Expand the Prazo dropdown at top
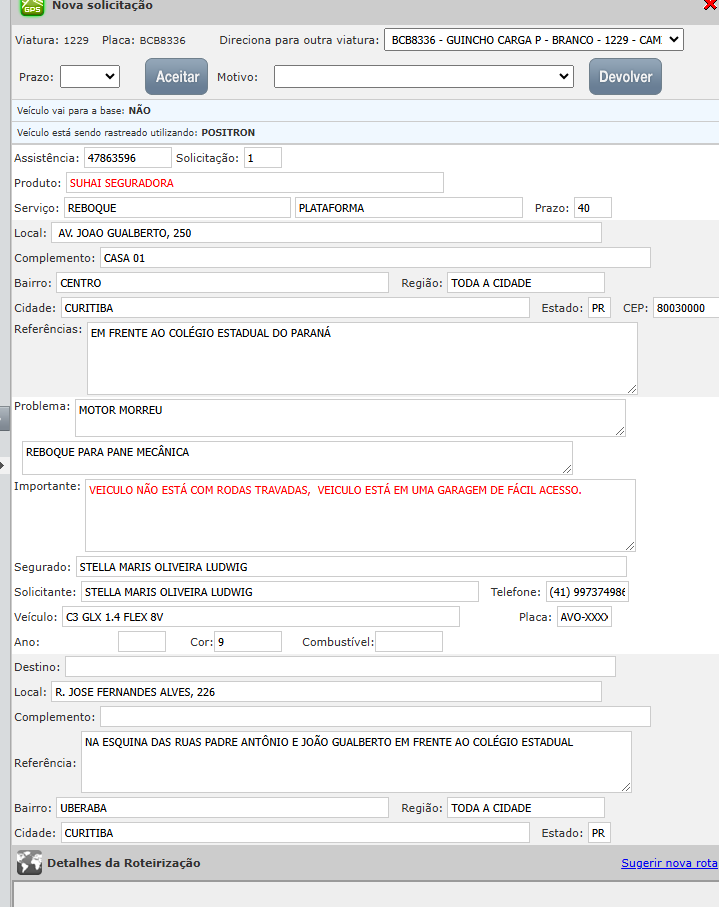The image size is (719, 907). click(89, 76)
